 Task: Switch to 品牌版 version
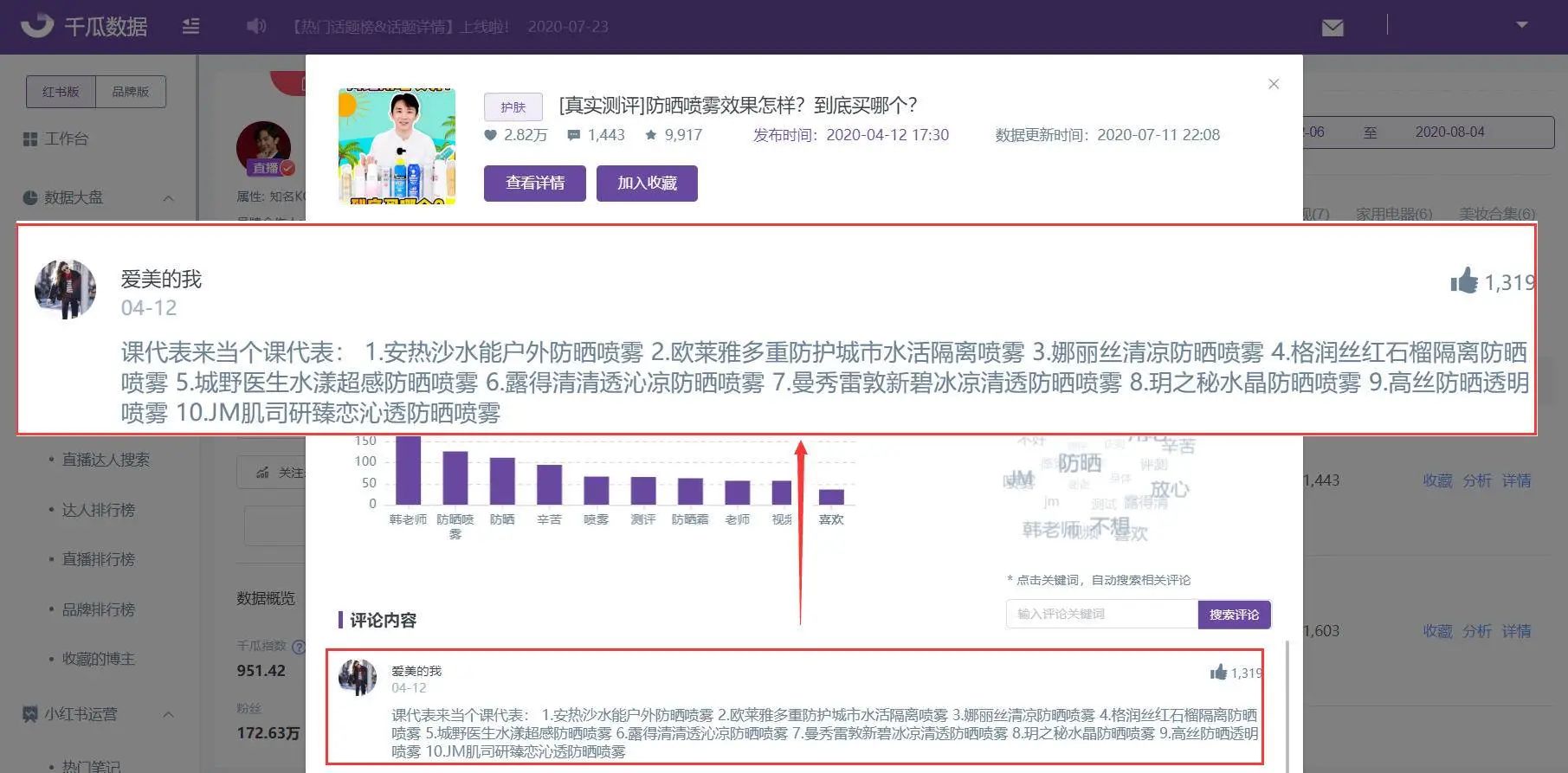130,92
